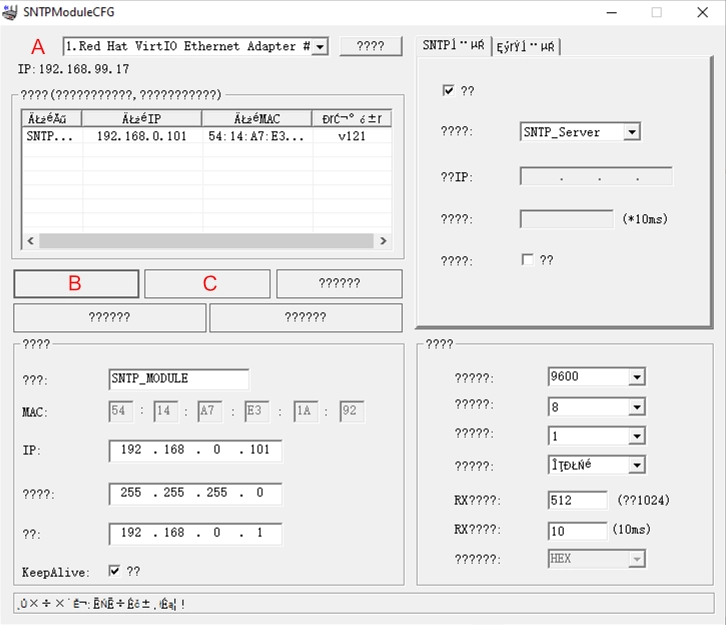Click the SNTP_MODULE name field
The height and width of the screenshot is (625, 726).
pyautogui.click(x=179, y=379)
